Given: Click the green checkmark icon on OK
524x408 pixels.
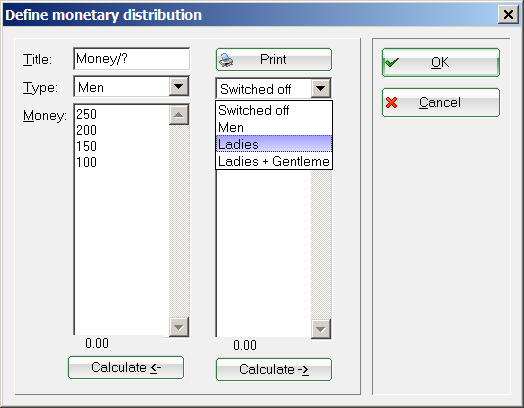Looking at the screenshot, I should (x=392, y=62).
